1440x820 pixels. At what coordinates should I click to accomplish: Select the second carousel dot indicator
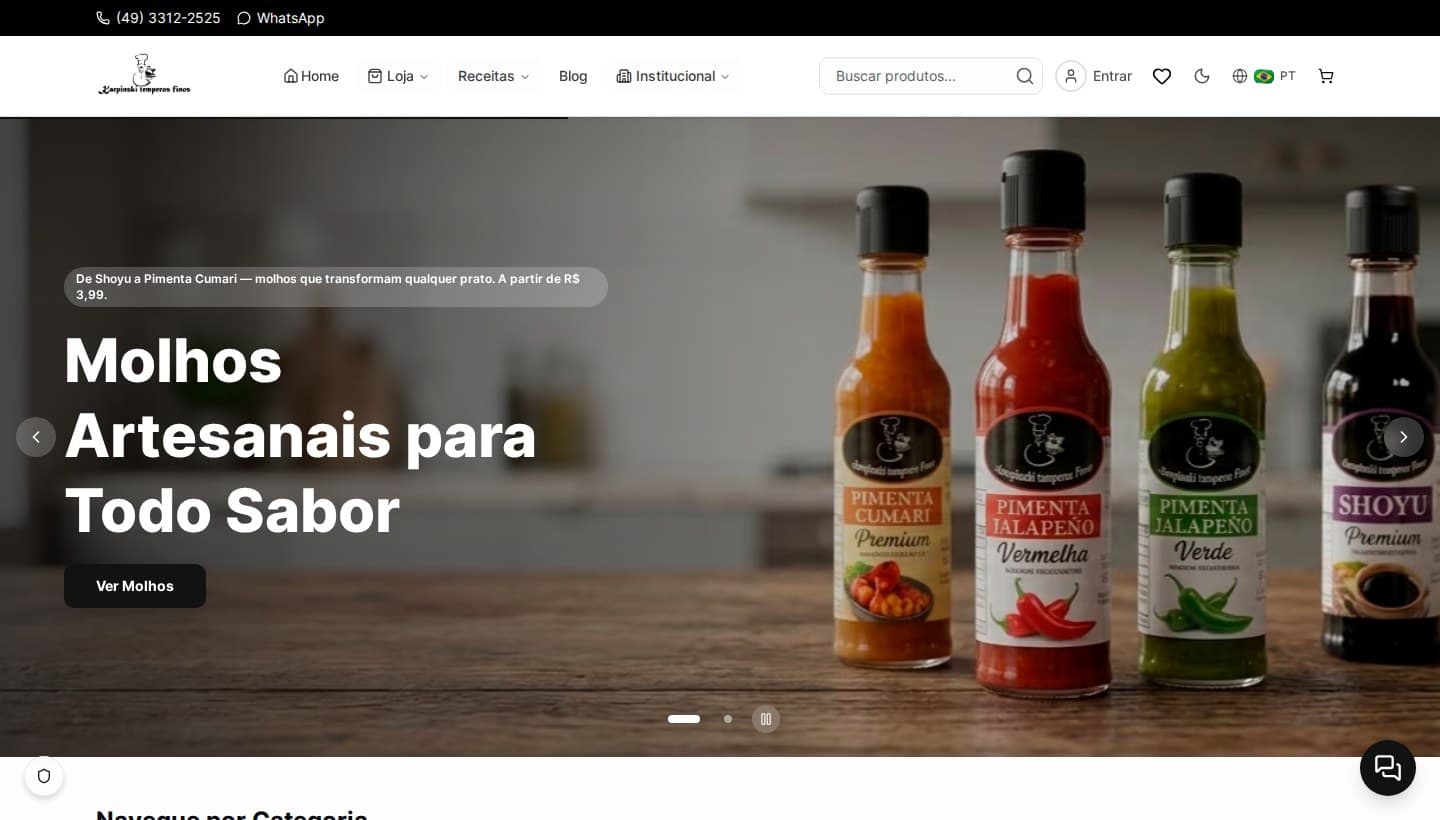coord(728,719)
